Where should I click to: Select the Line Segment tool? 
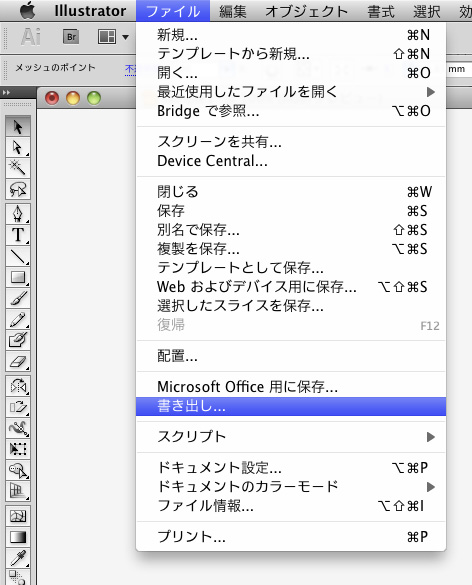click(18, 256)
